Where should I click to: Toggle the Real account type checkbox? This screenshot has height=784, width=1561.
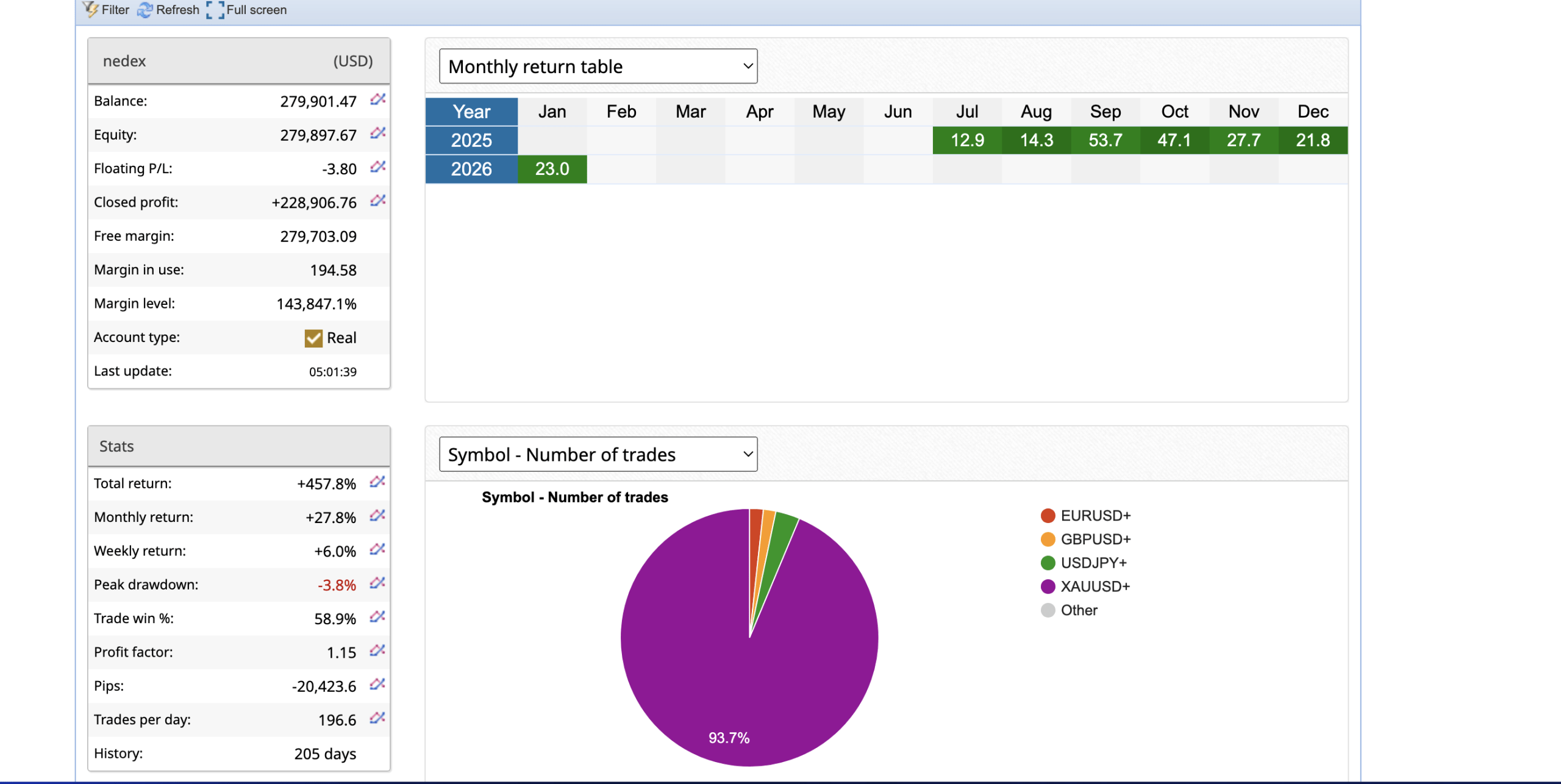coord(313,338)
